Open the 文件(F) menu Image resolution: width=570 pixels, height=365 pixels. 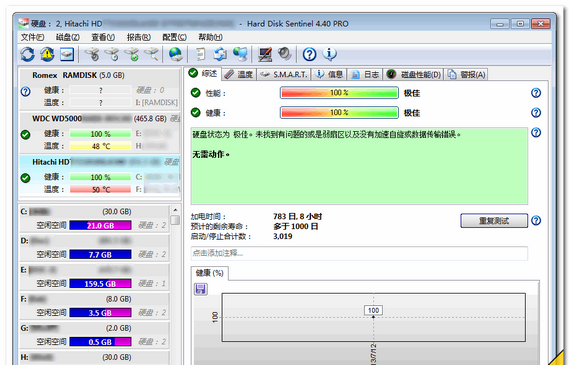click(32, 37)
